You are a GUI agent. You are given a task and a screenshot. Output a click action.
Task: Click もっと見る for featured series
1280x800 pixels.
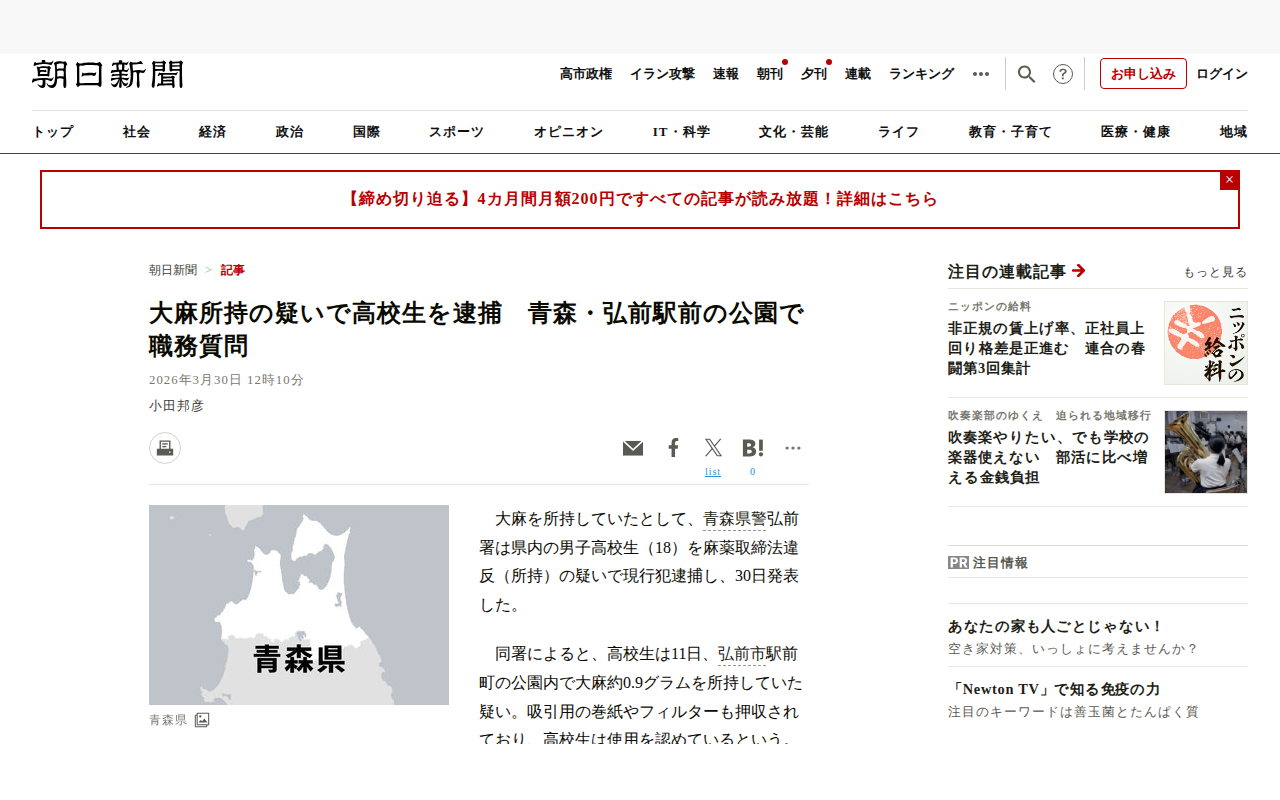(1215, 272)
